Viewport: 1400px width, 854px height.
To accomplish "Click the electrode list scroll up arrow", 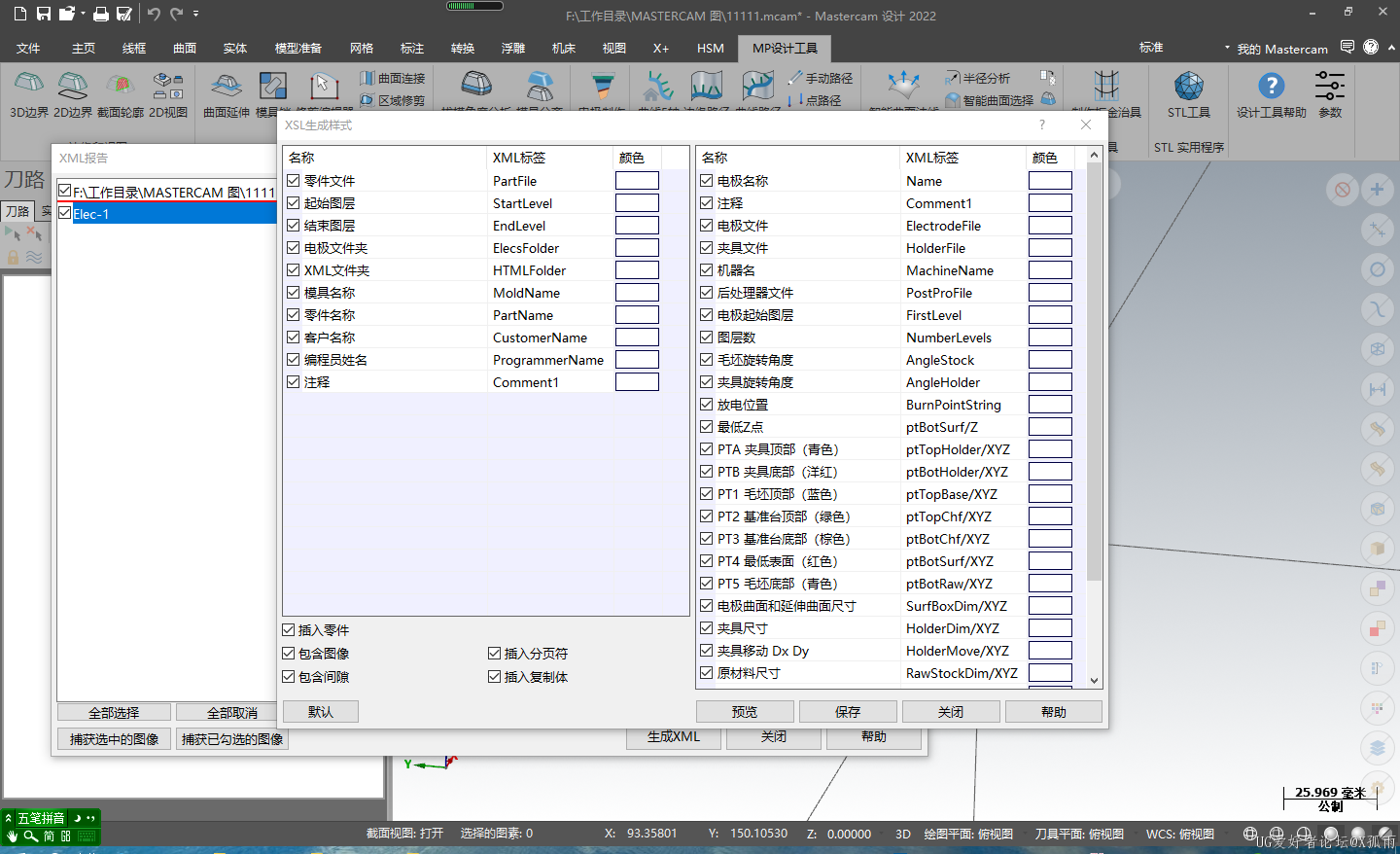I will (x=1095, y=155).
